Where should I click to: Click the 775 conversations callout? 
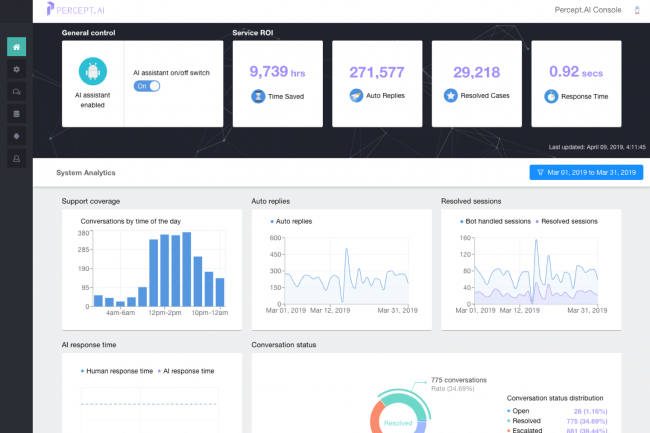458,380
